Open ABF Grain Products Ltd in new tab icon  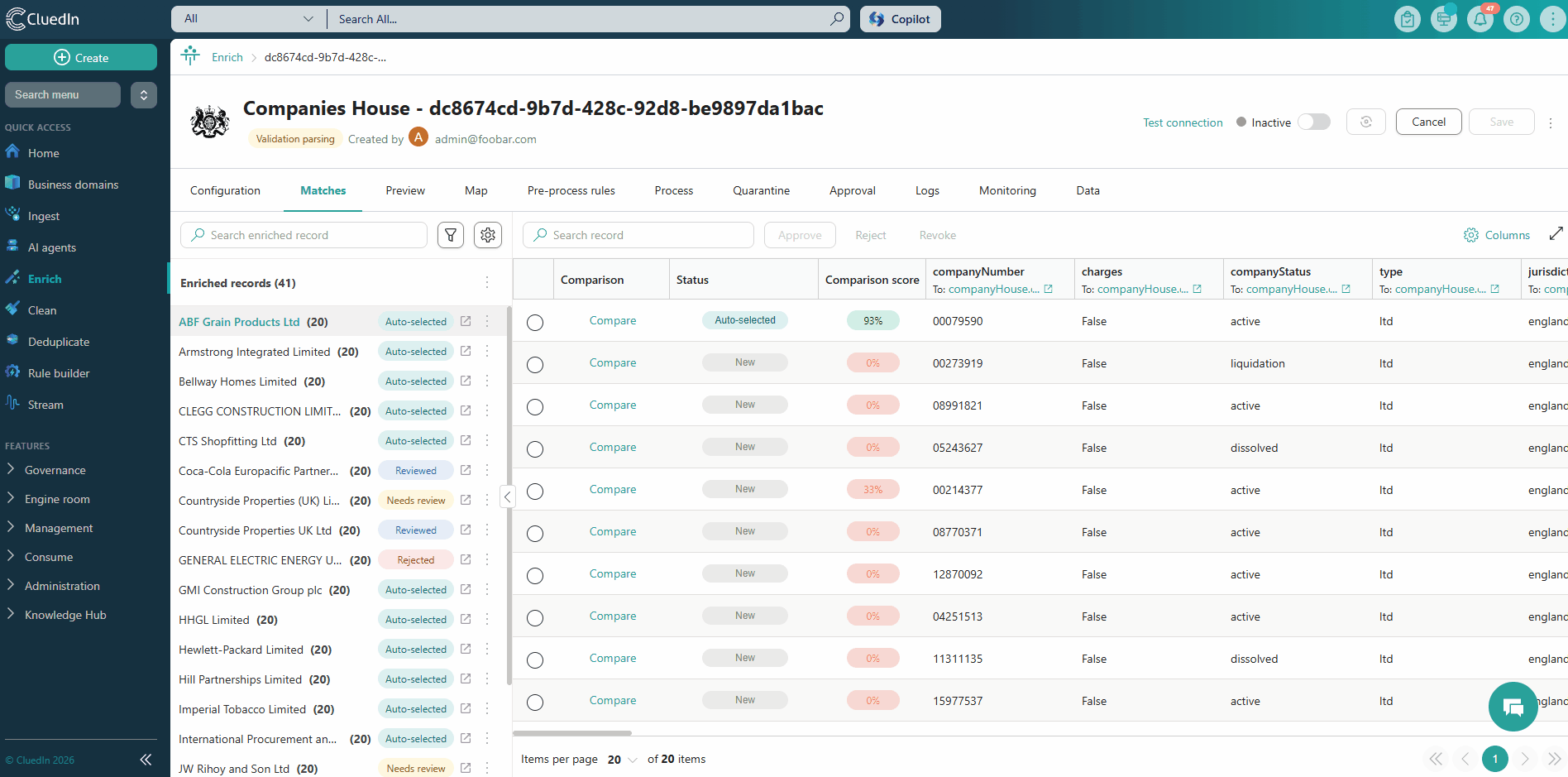click(466, 321)
